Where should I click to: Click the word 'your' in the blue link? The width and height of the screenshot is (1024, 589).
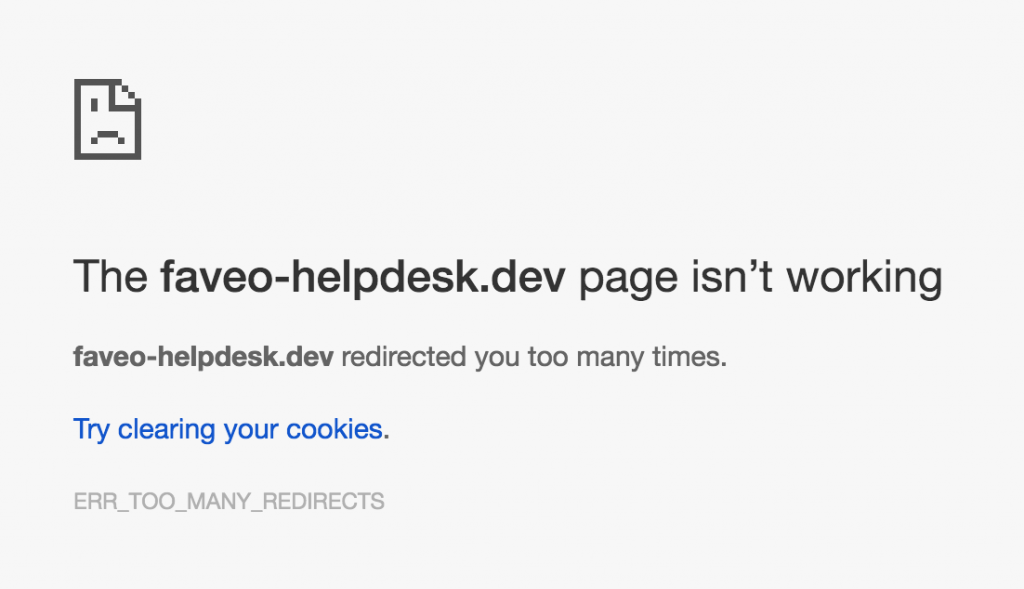(251, 430)
